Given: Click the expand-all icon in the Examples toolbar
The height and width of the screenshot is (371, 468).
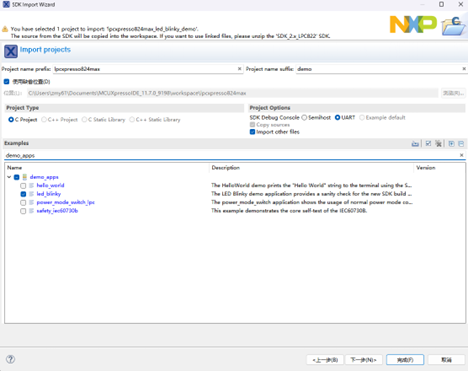Looking at the screenshot, I should tap(451, 144).
